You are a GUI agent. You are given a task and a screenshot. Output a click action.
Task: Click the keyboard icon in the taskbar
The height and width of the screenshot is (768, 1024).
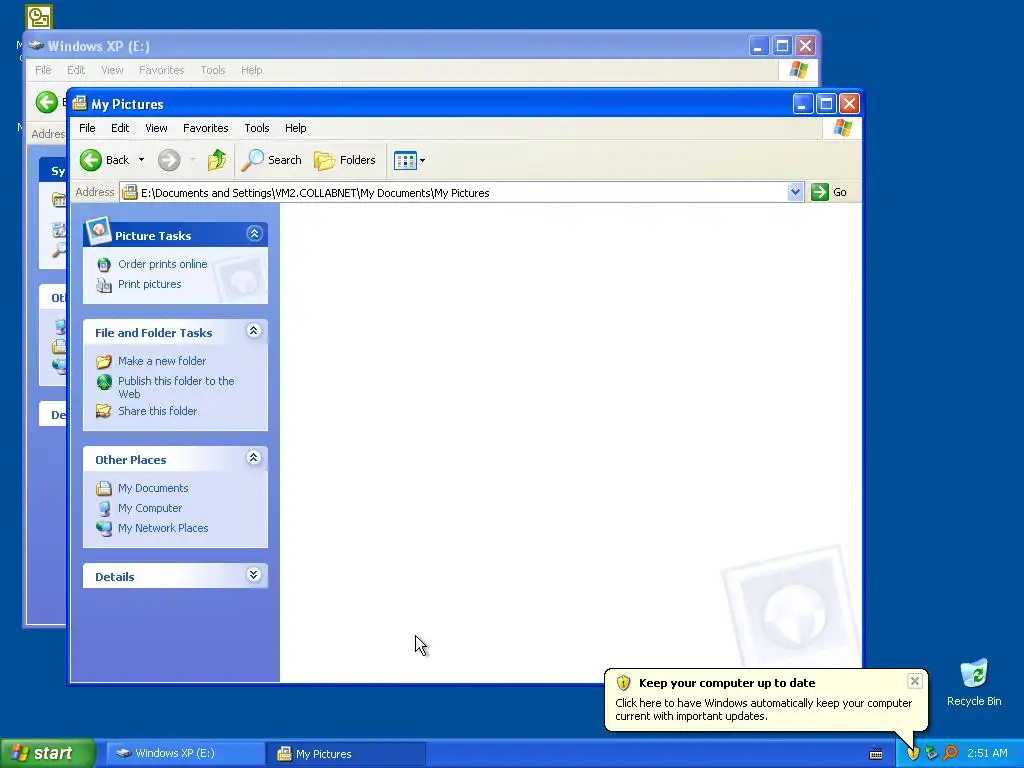coord(876,754)
